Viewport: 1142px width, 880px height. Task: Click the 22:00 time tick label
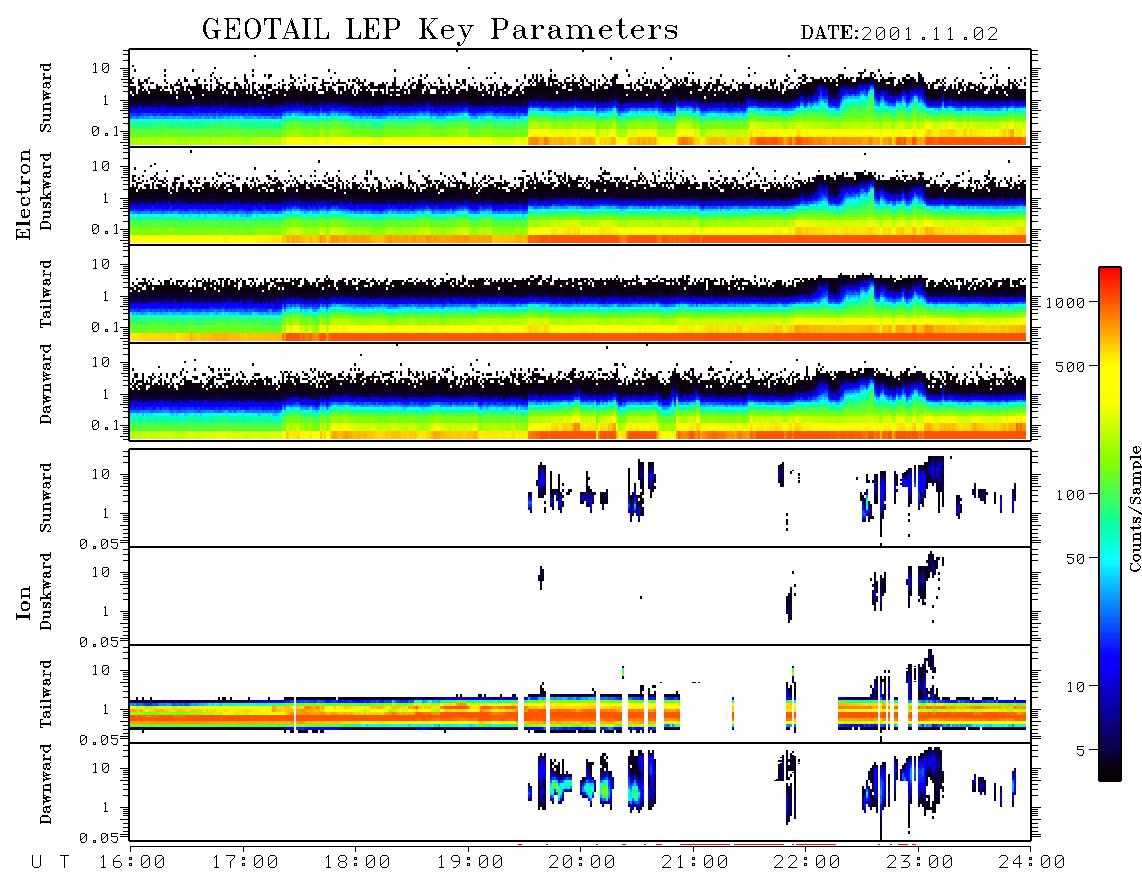807,862
